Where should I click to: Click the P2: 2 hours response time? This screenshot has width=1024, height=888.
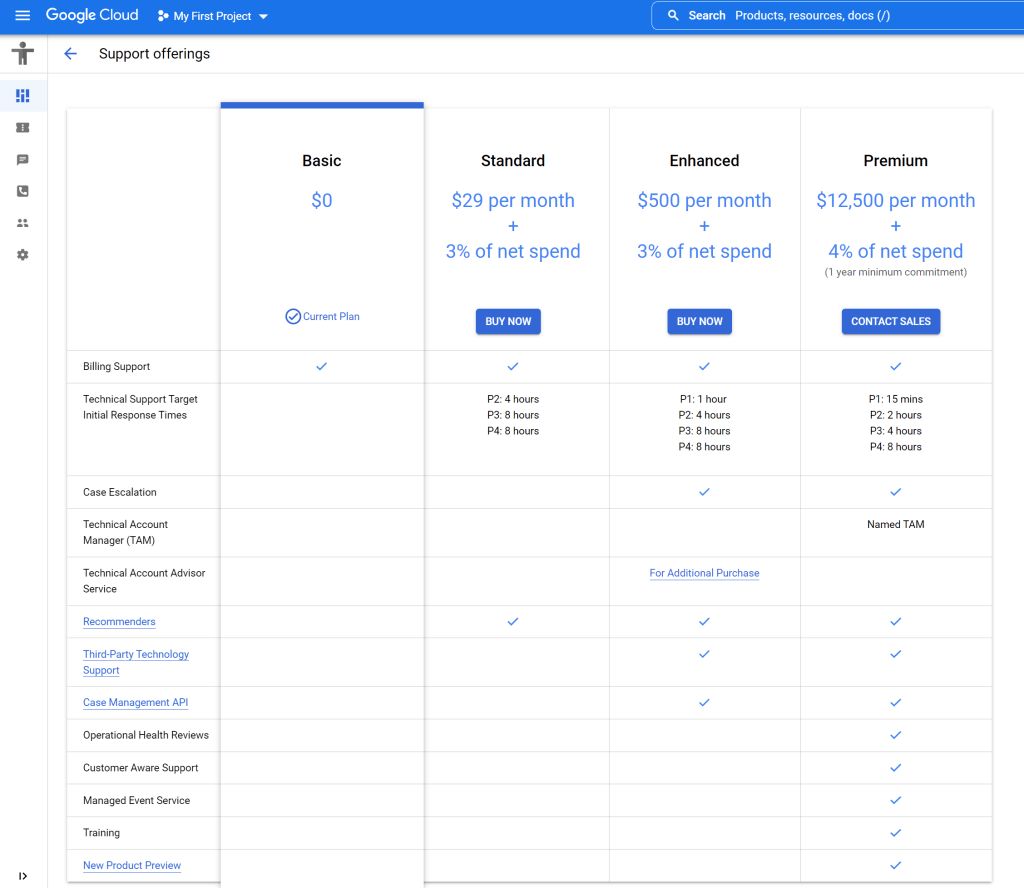895,415
